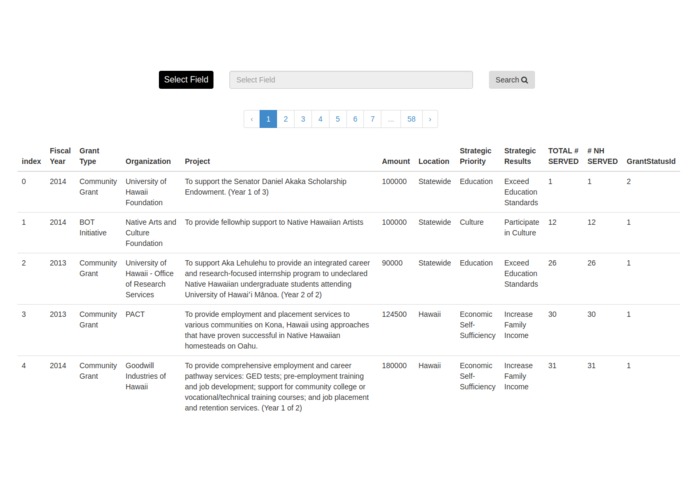The width and height of the screenshot is (695, 494).
Task: Click the Strategic Priority column header
Action: point(475,156)
